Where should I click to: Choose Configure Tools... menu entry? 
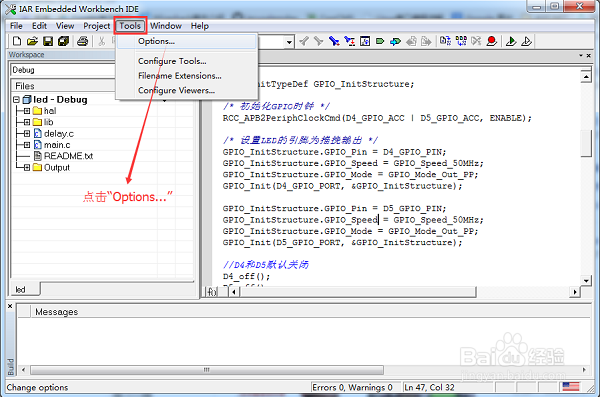(x=187, y=61)
